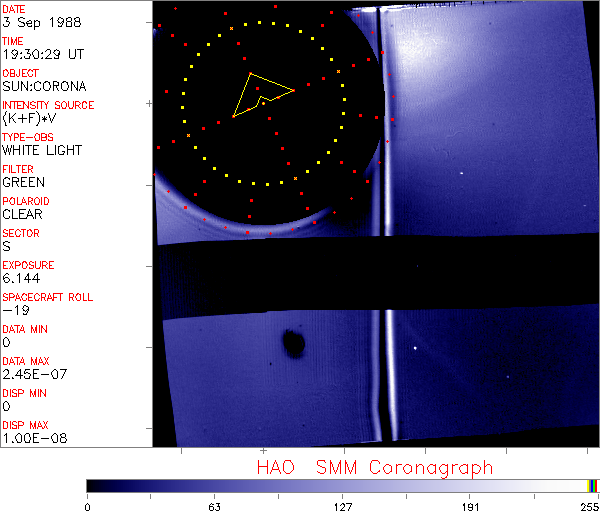Select the "WHITE LIGHT" observation type
This screenshot has width=600, height=512.
click(x=42, y=151)
